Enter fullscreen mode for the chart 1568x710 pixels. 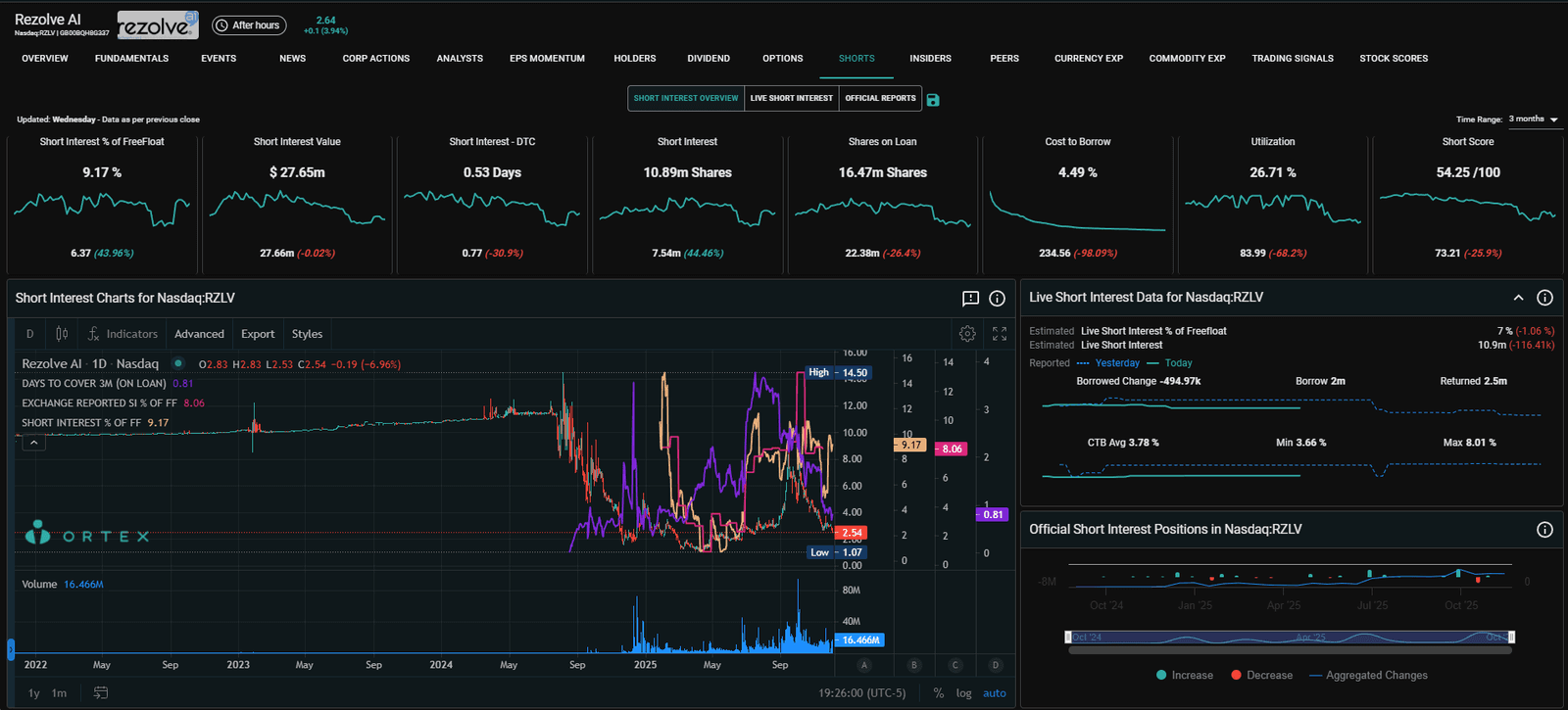(1000, 334)
